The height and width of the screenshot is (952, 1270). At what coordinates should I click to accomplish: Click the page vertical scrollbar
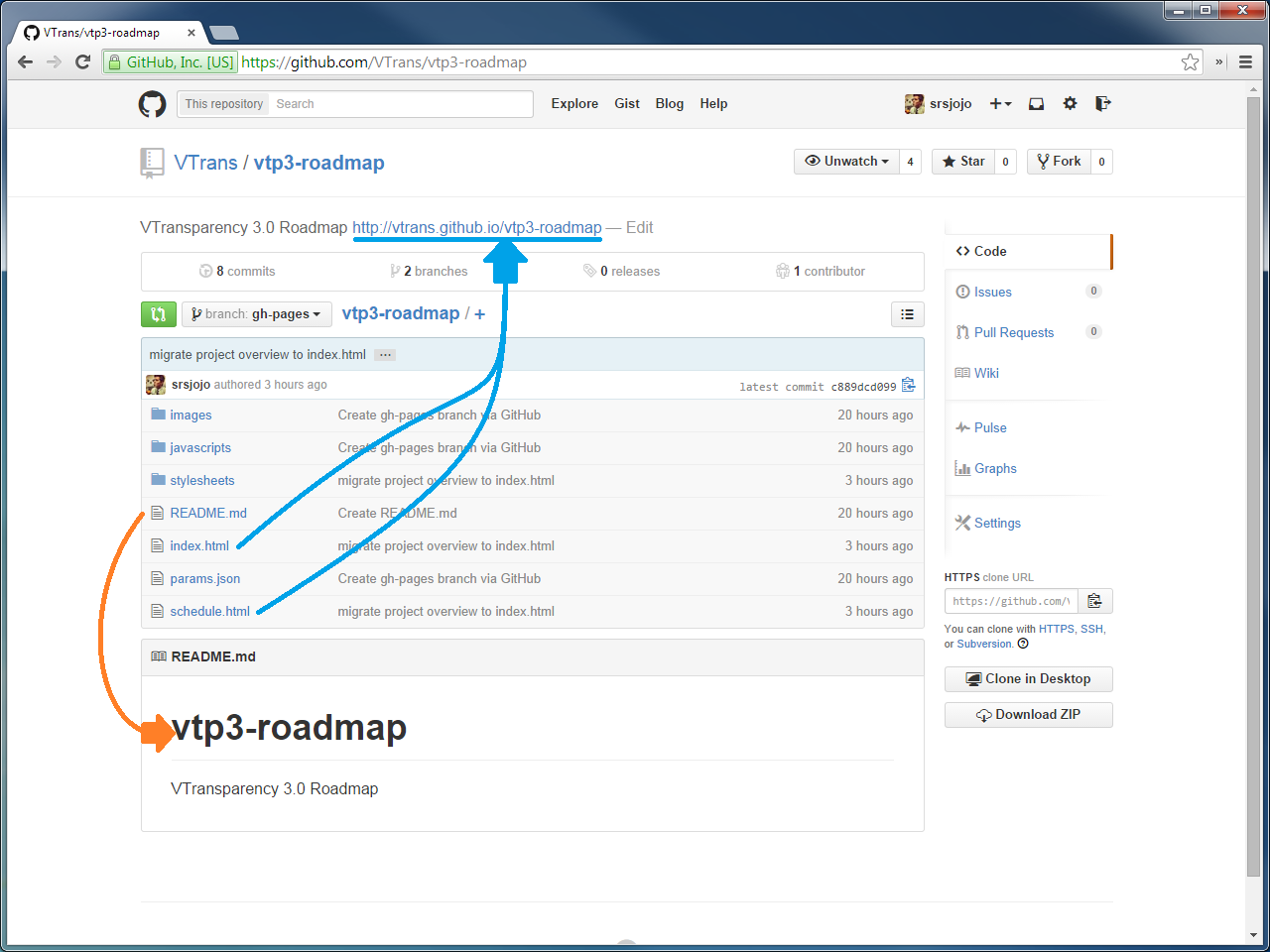(1254, 486)
